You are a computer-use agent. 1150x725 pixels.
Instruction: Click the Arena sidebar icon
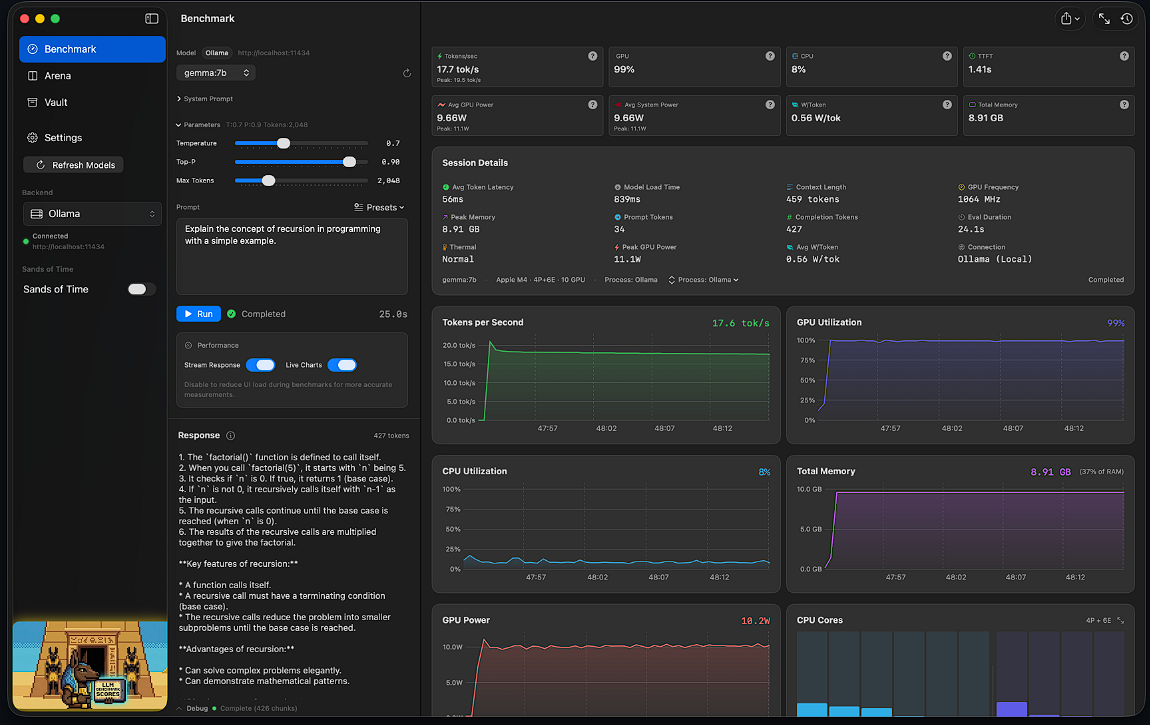coord(33,75)
